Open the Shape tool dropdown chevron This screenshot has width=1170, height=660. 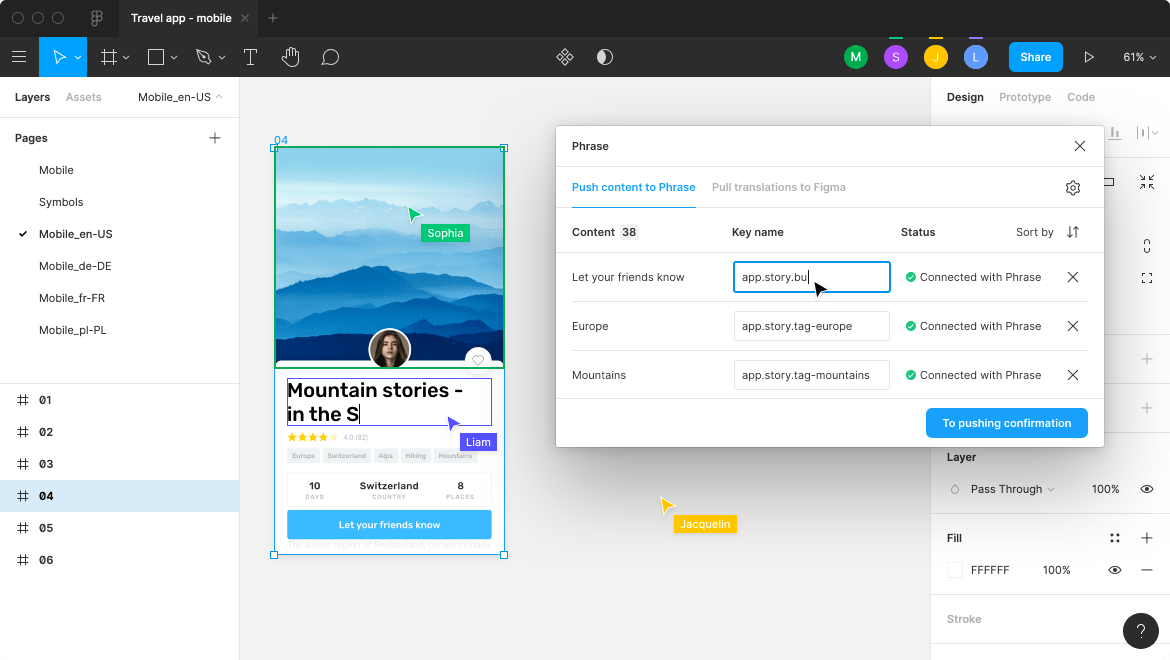172,57
